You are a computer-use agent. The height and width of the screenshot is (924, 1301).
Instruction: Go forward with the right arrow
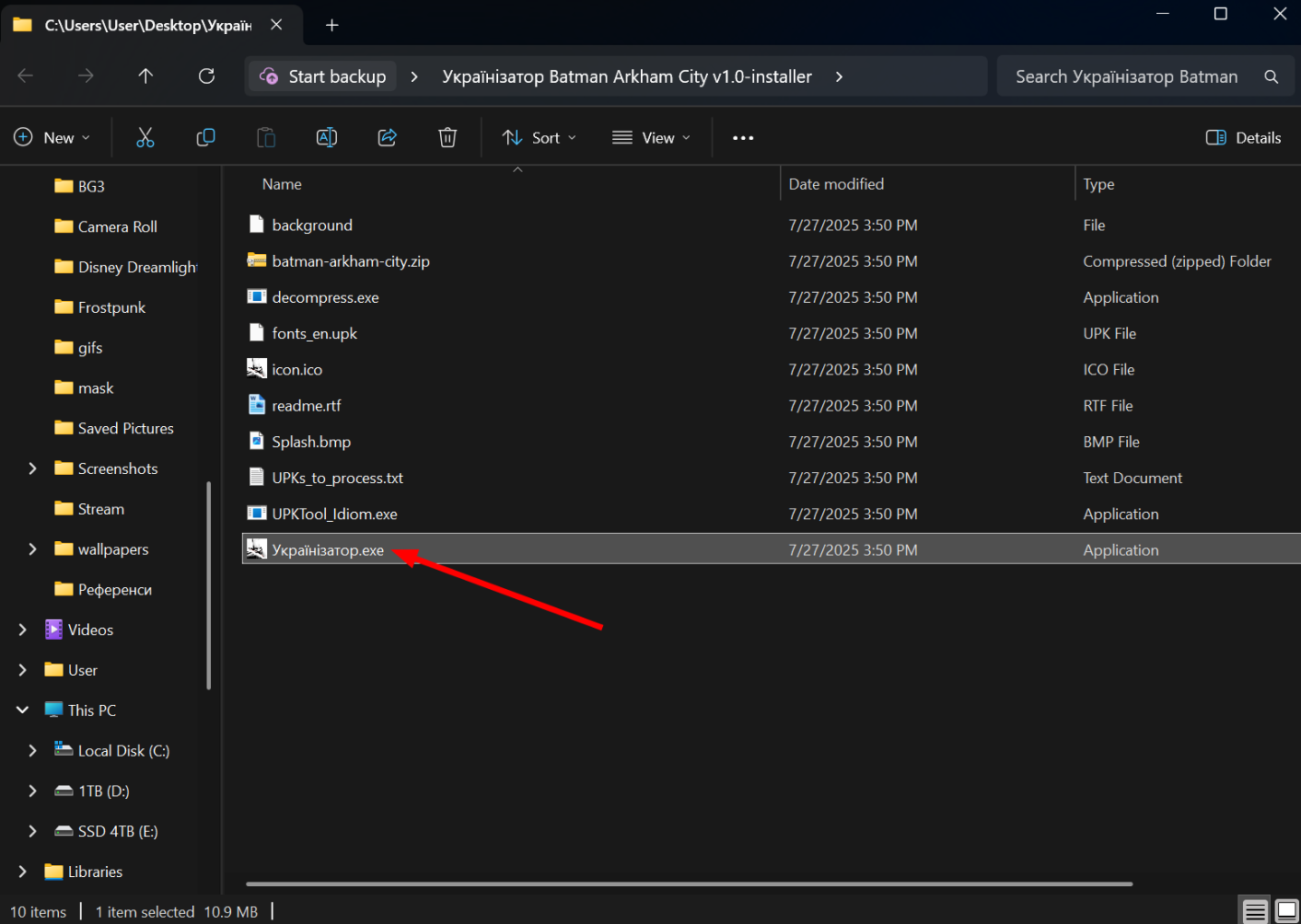(x=86, y=75)
